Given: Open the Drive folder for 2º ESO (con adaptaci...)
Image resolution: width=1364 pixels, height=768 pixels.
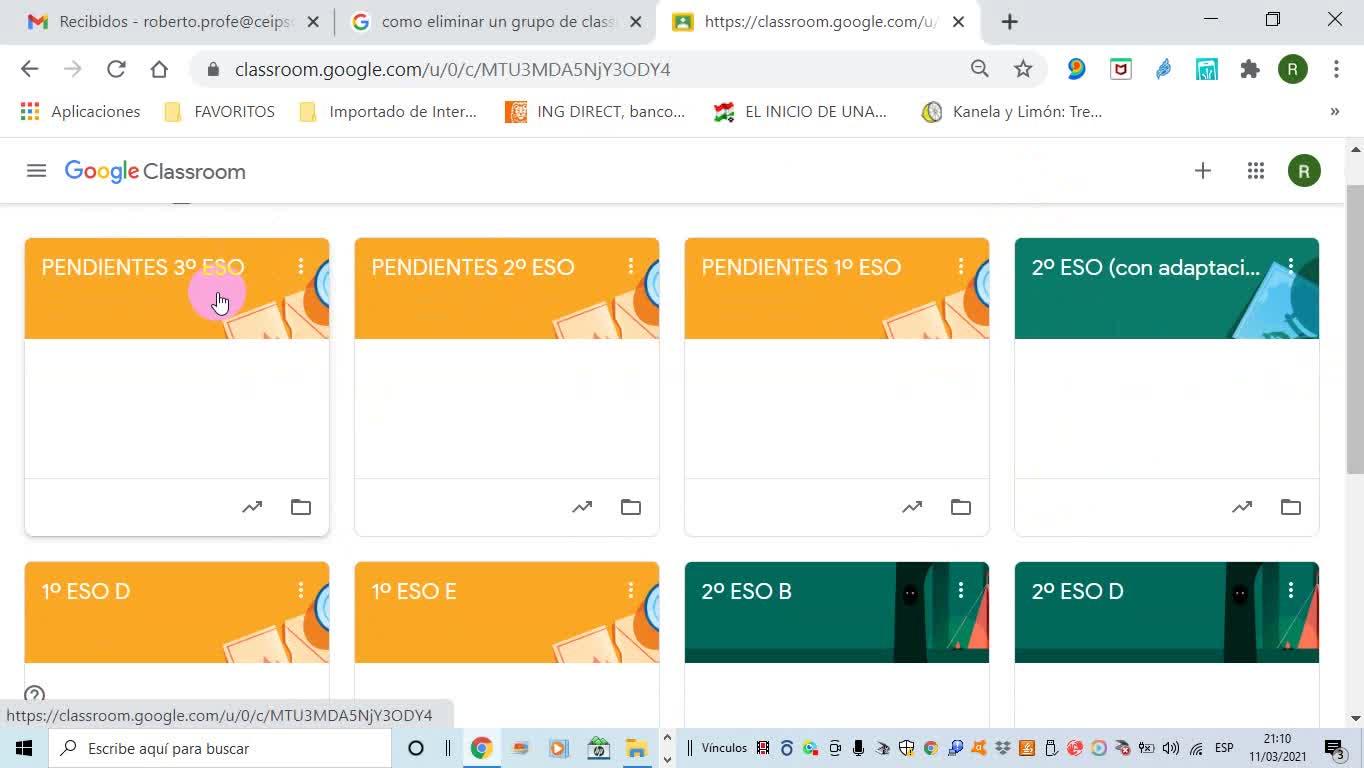Looking at the screenshot, I should point(1291,507).
